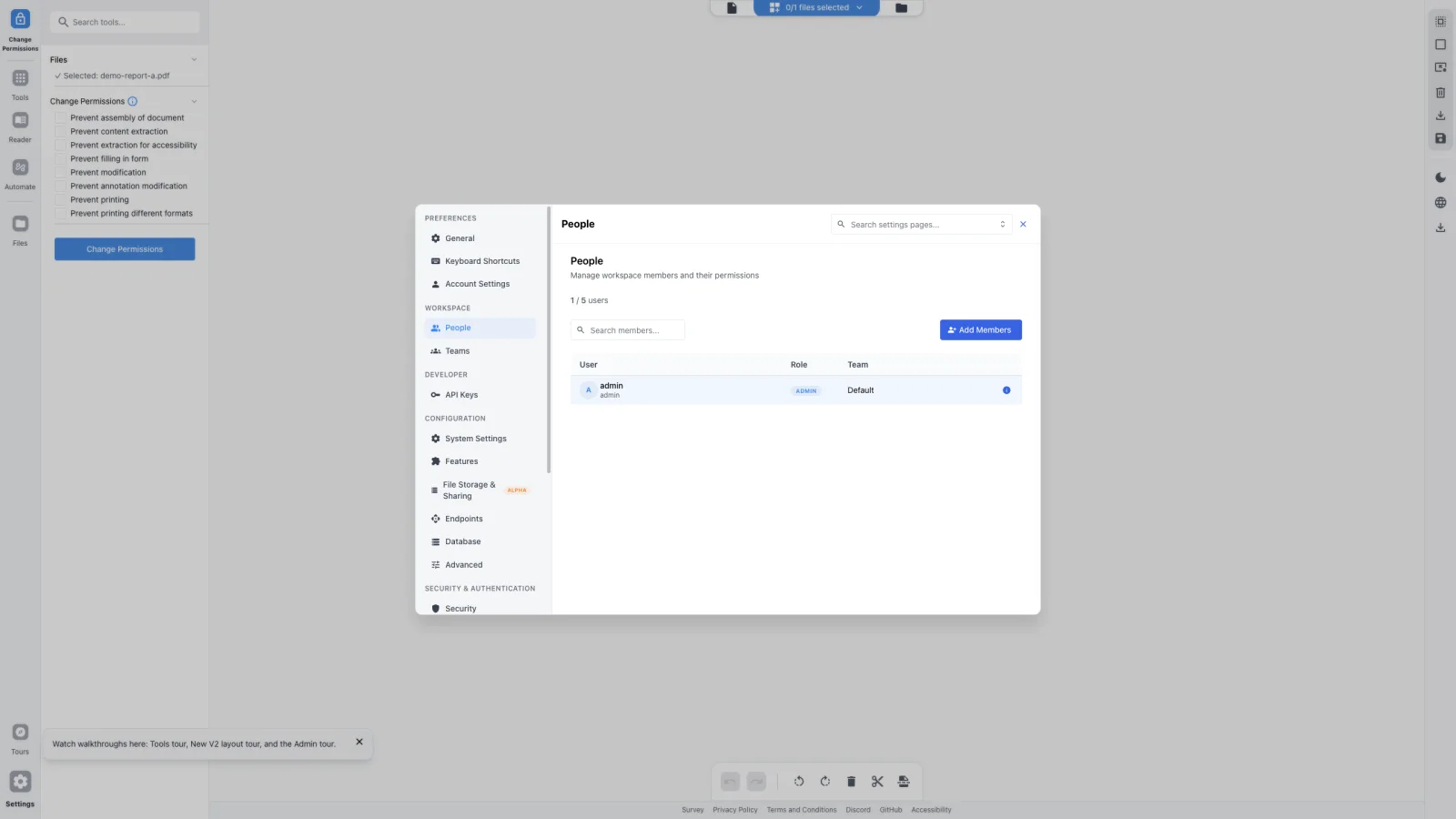Open the Discord link

pos(858,810)
